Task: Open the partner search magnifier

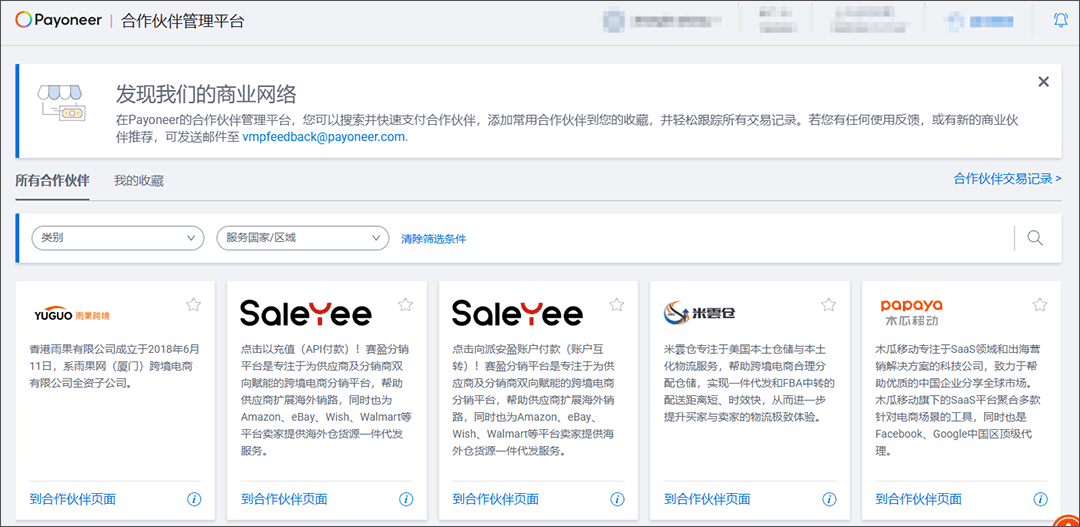Action: click(x=1035, y=238)
